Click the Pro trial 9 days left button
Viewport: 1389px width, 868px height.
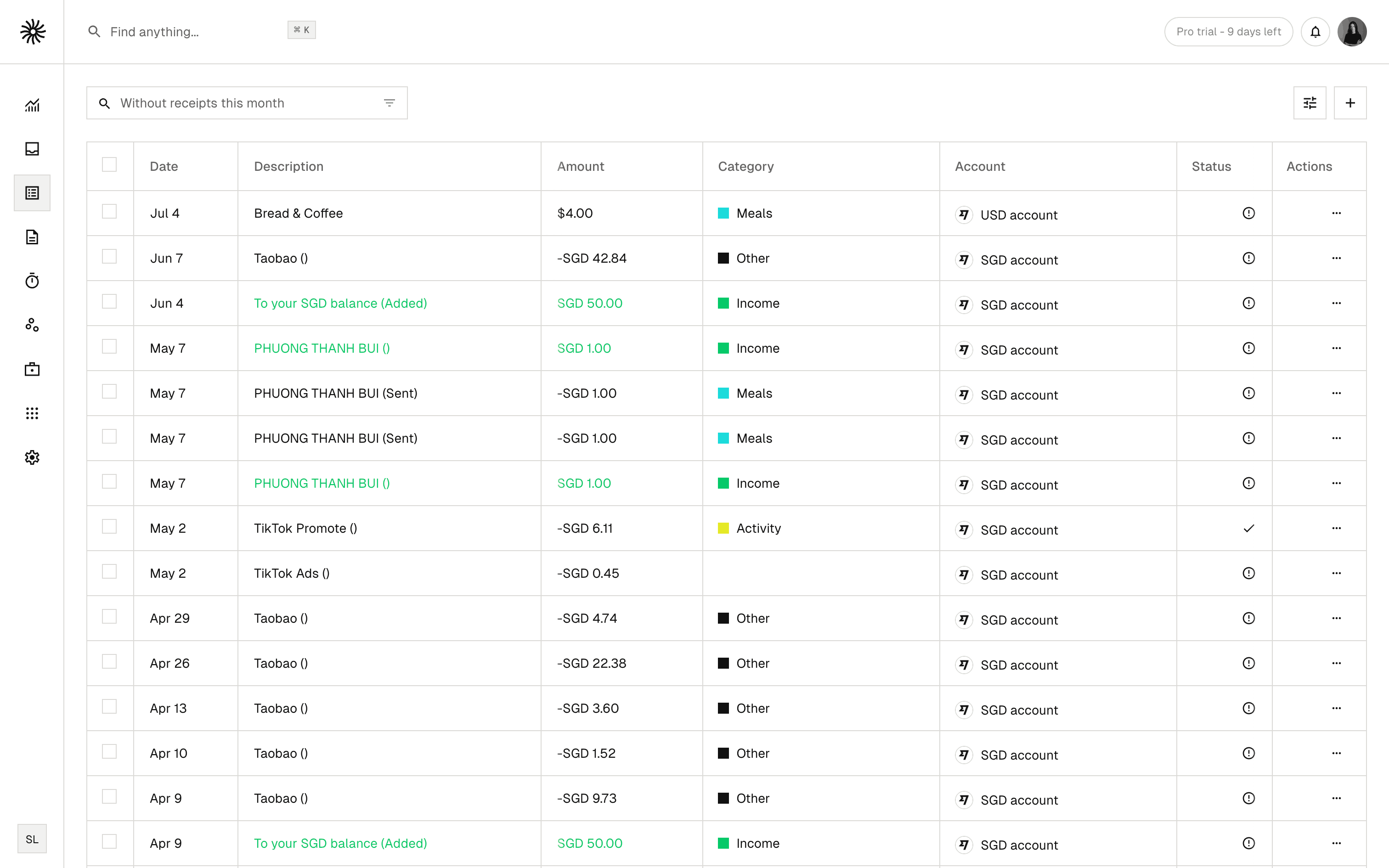pos(1228,32)
